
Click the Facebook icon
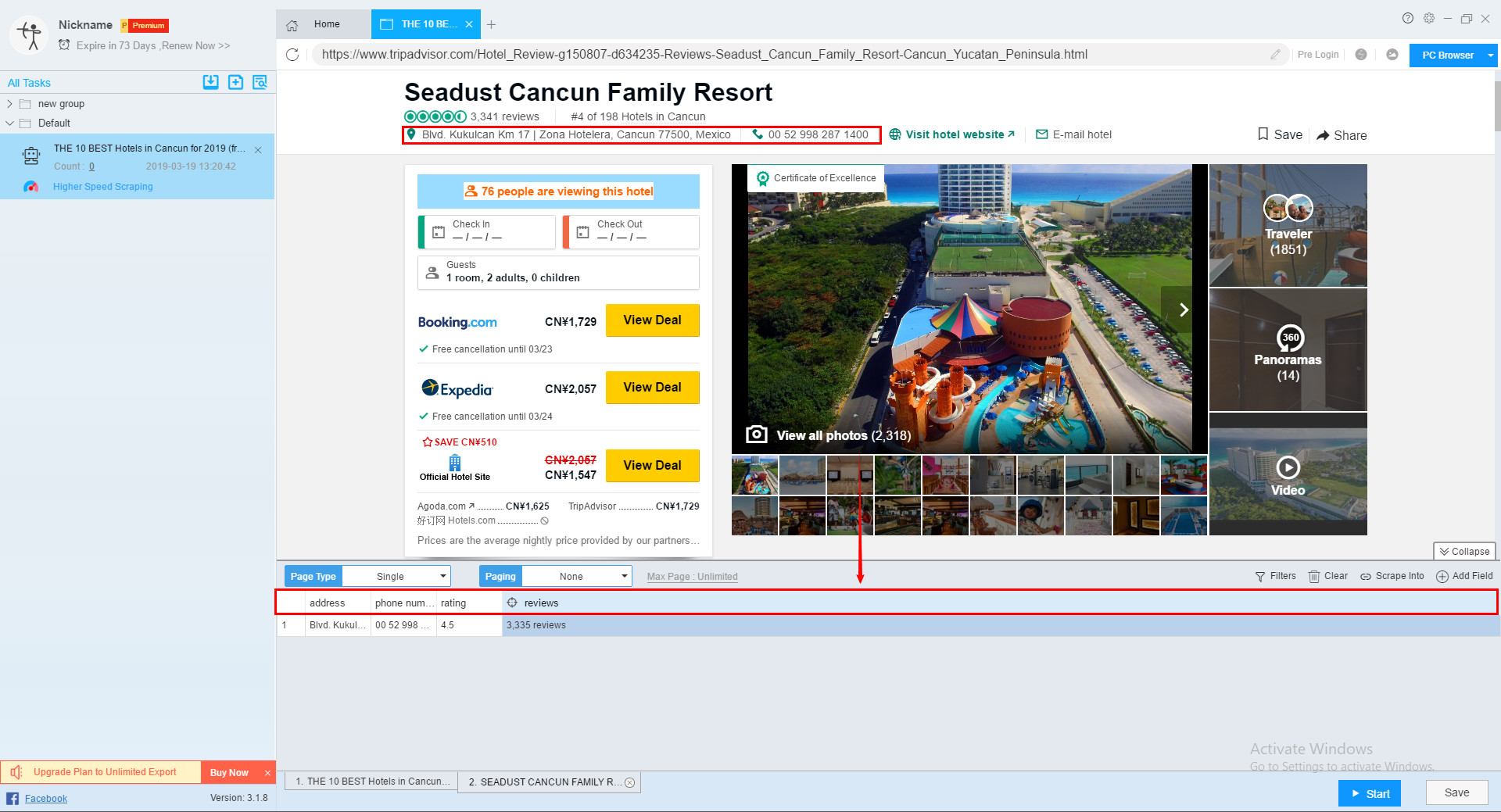coord(13,798)
